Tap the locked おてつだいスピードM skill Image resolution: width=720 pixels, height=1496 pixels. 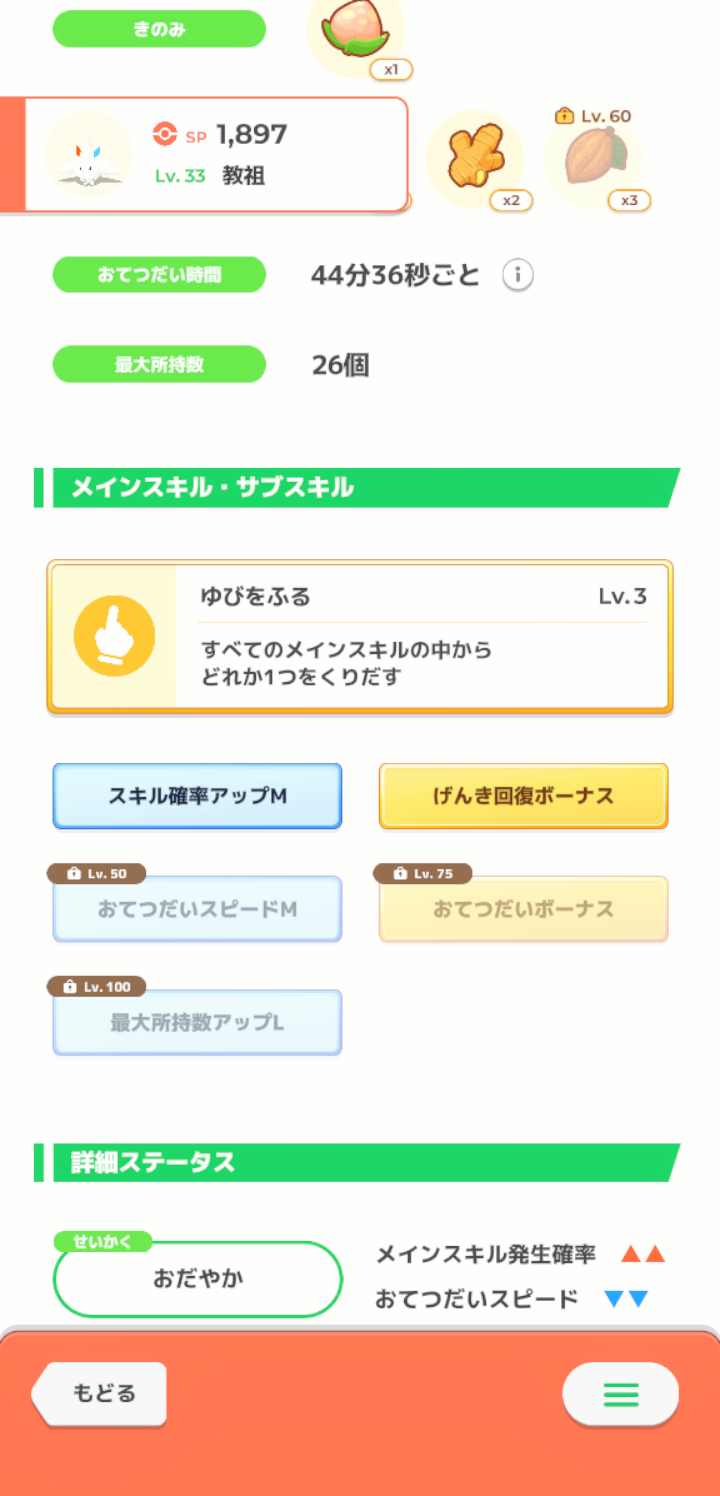point(197,909)
